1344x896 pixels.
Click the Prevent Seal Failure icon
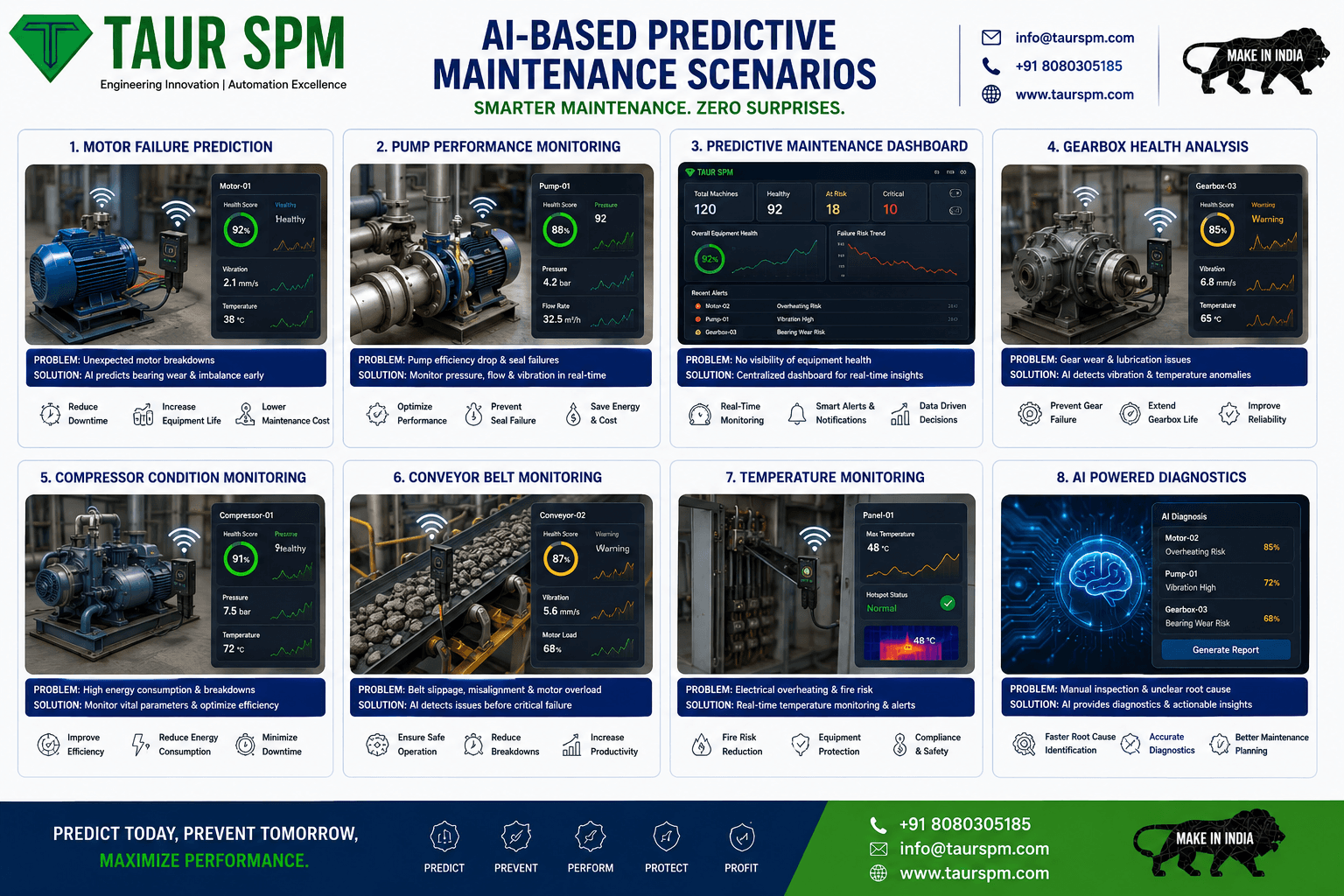pyautogui.click(x=473, y=414)
